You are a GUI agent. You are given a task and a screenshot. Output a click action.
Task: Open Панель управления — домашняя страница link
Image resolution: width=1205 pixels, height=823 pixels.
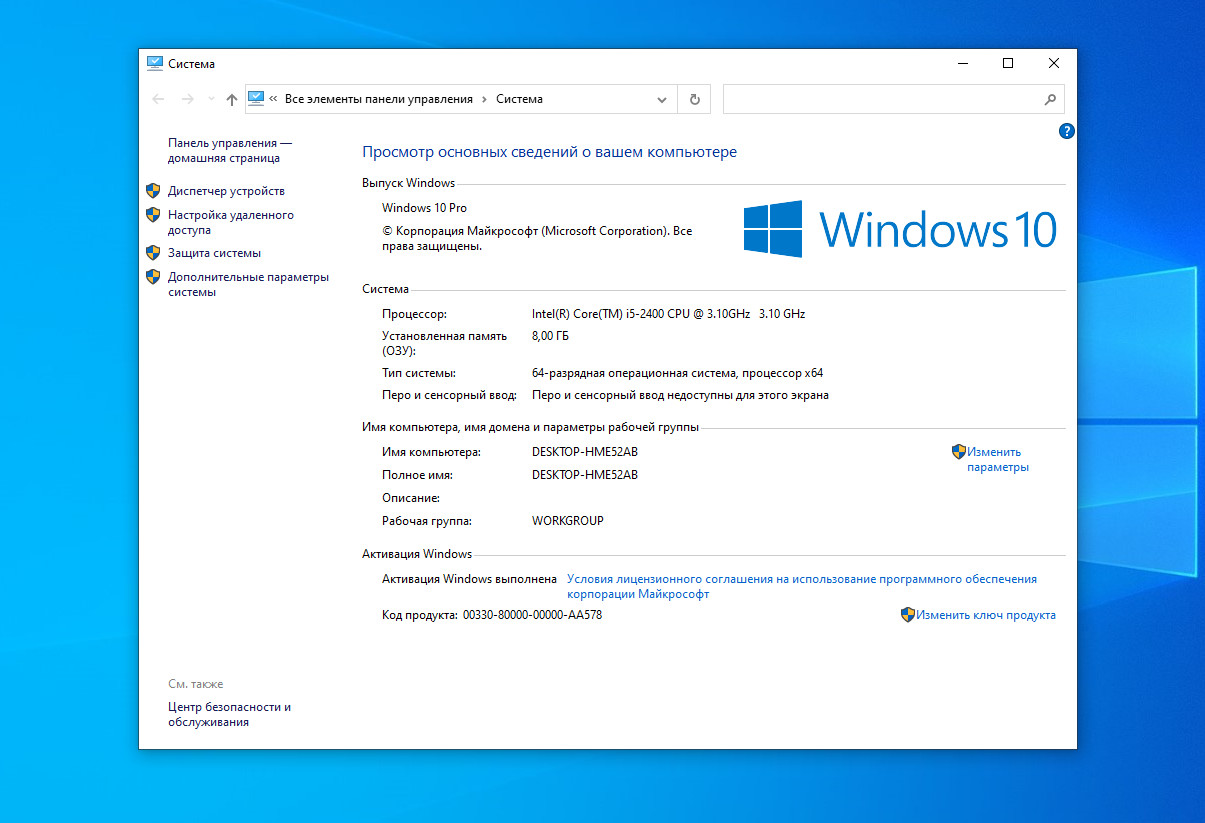click(x=230, y=151)
